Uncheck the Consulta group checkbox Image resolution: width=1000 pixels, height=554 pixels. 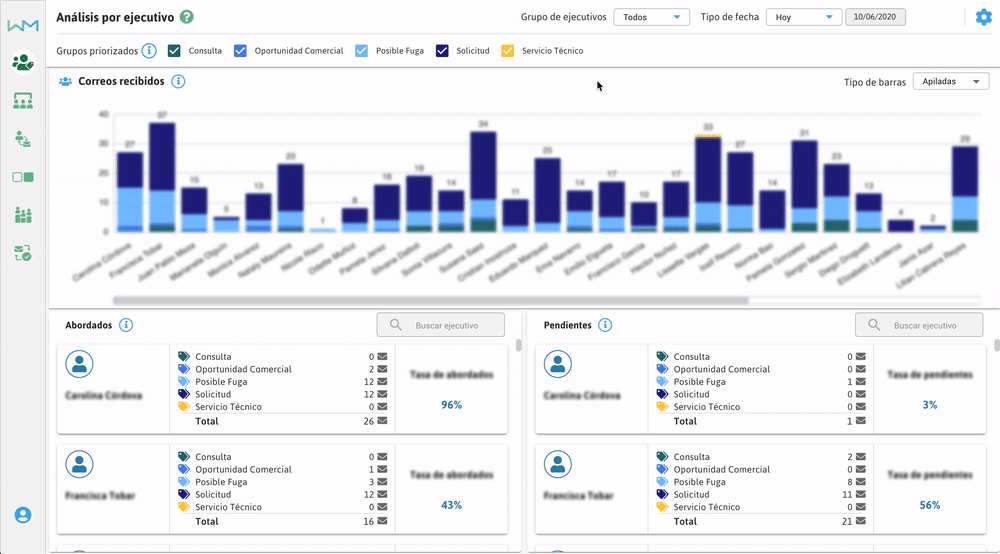click(175, 51)
